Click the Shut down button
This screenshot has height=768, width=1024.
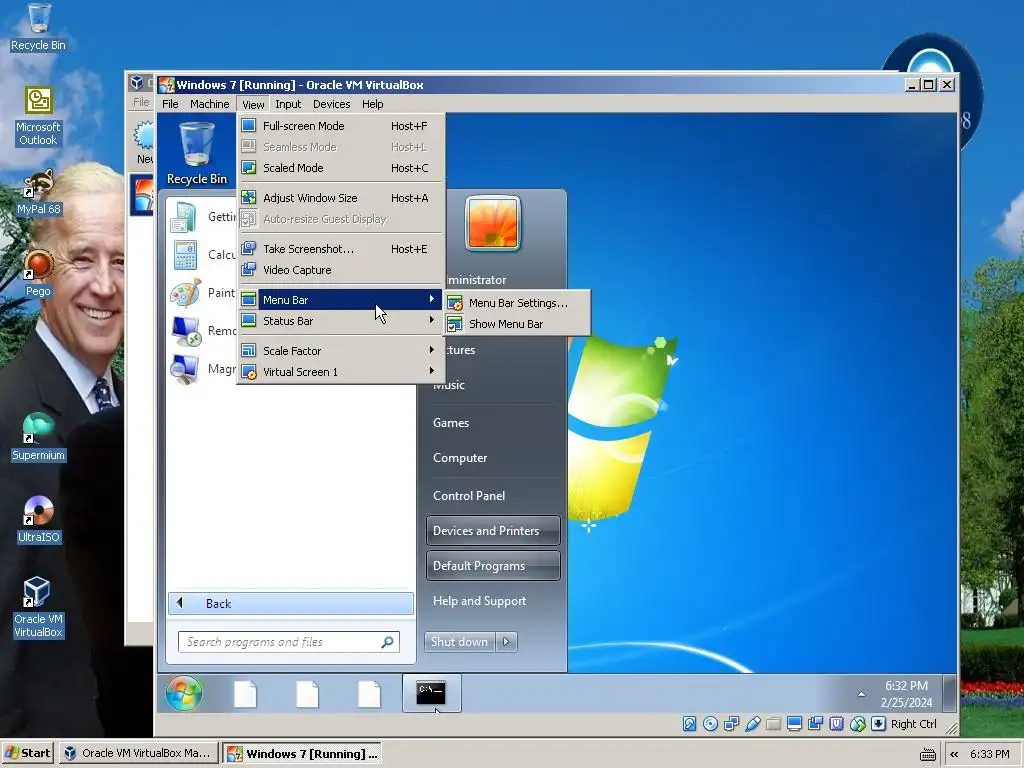[460, 642]
